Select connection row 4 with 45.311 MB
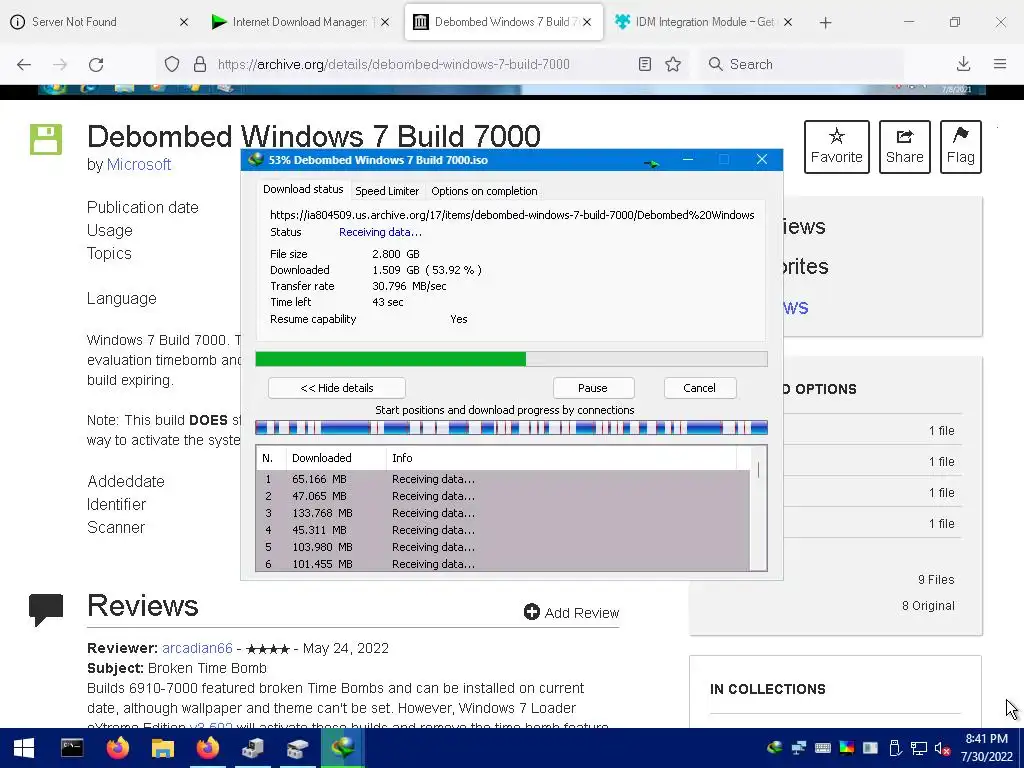The image size is (1024, 768). (503, 530)
